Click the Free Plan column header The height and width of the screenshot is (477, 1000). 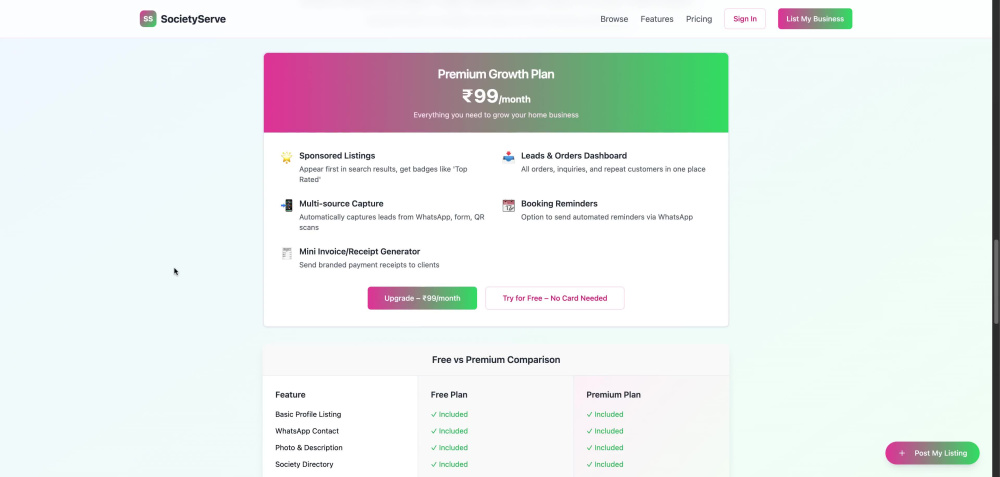(x=449, y=395)
